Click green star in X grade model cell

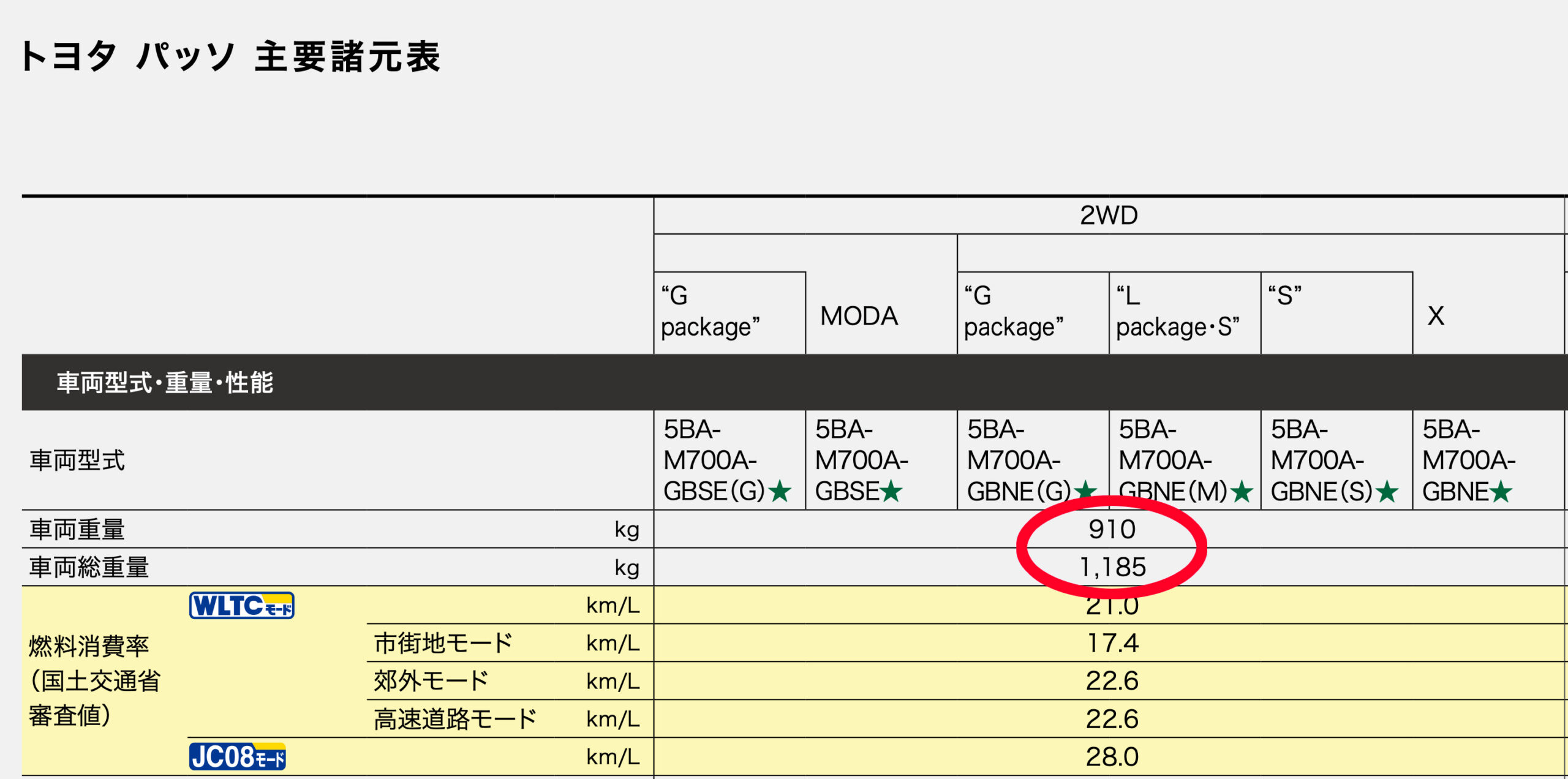pos(1501,491)
